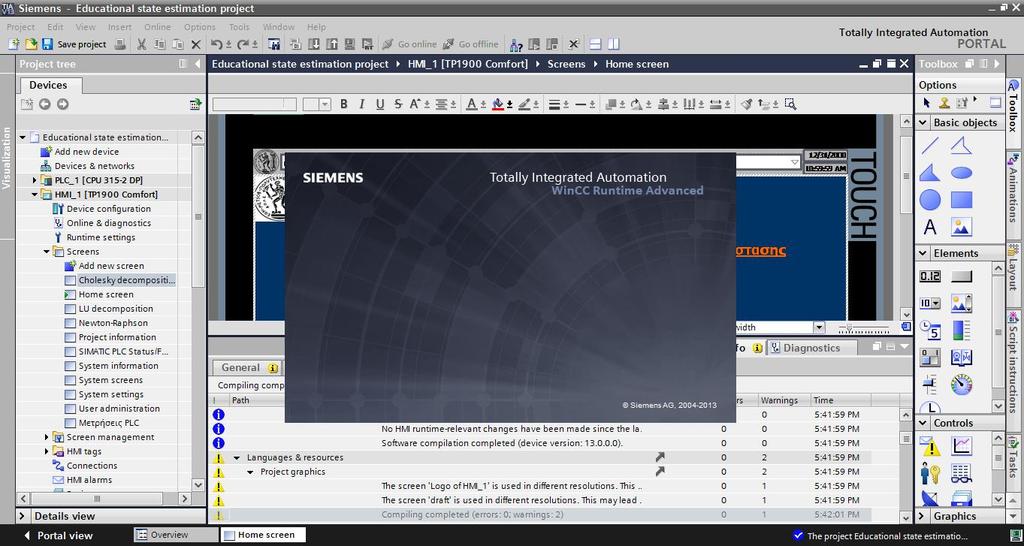Select the Devices tab in Project tree
This screenshot has width=1024, height=546.
pyautogui.click(x=48, y=85)
